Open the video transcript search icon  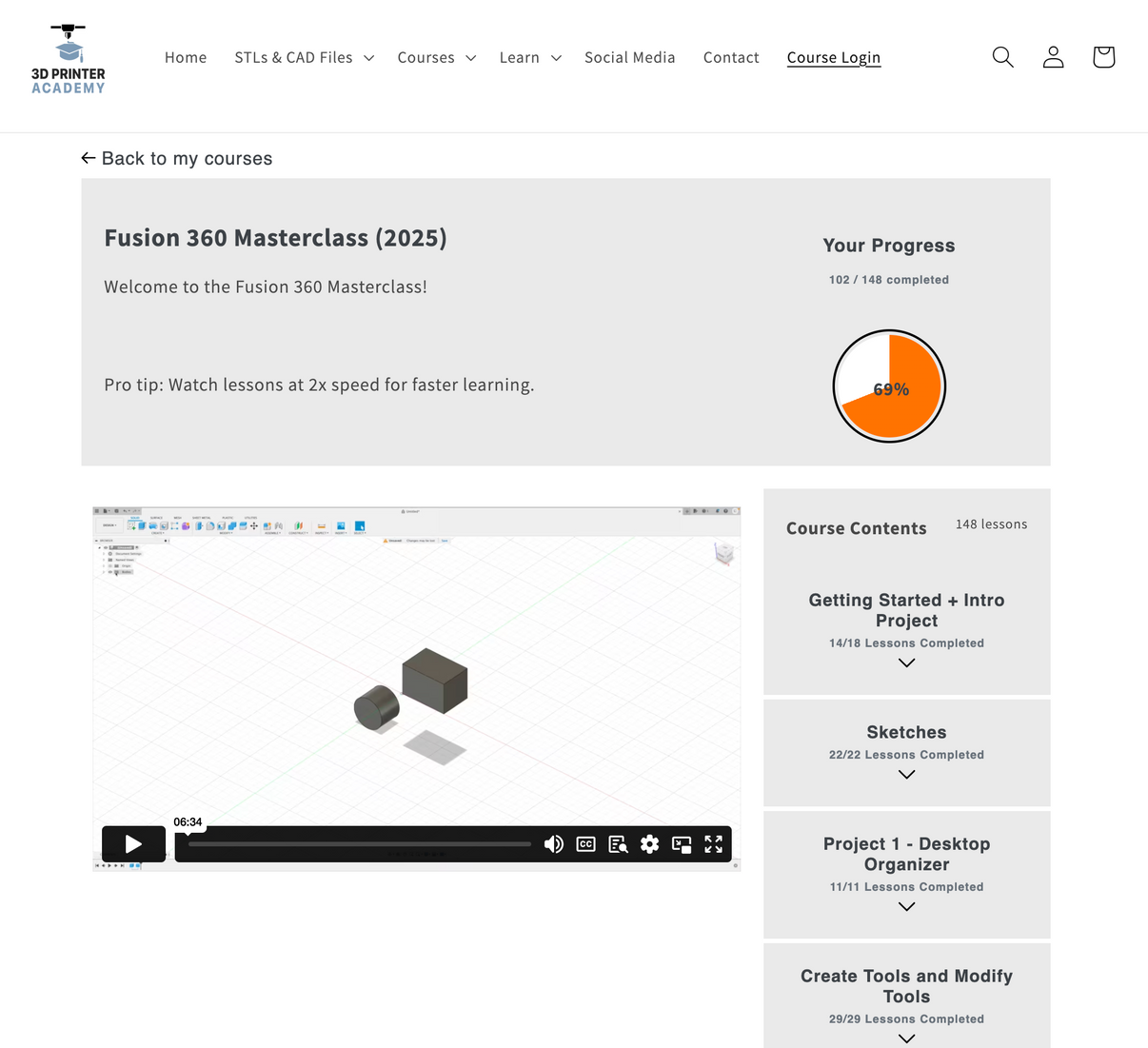pyautogui.click(x=618, y=844)
